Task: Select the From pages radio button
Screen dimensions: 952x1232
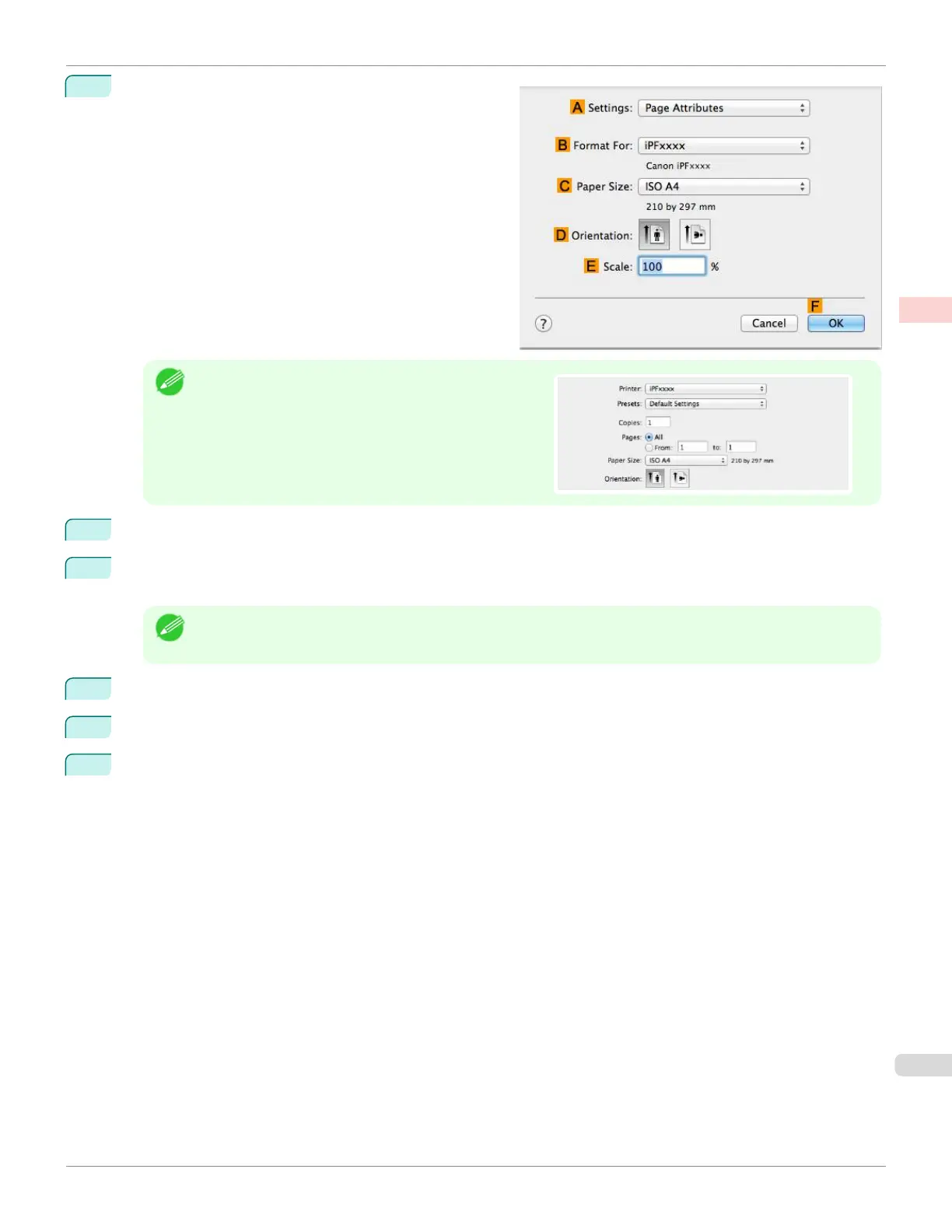Action: (x=649, y=447)
